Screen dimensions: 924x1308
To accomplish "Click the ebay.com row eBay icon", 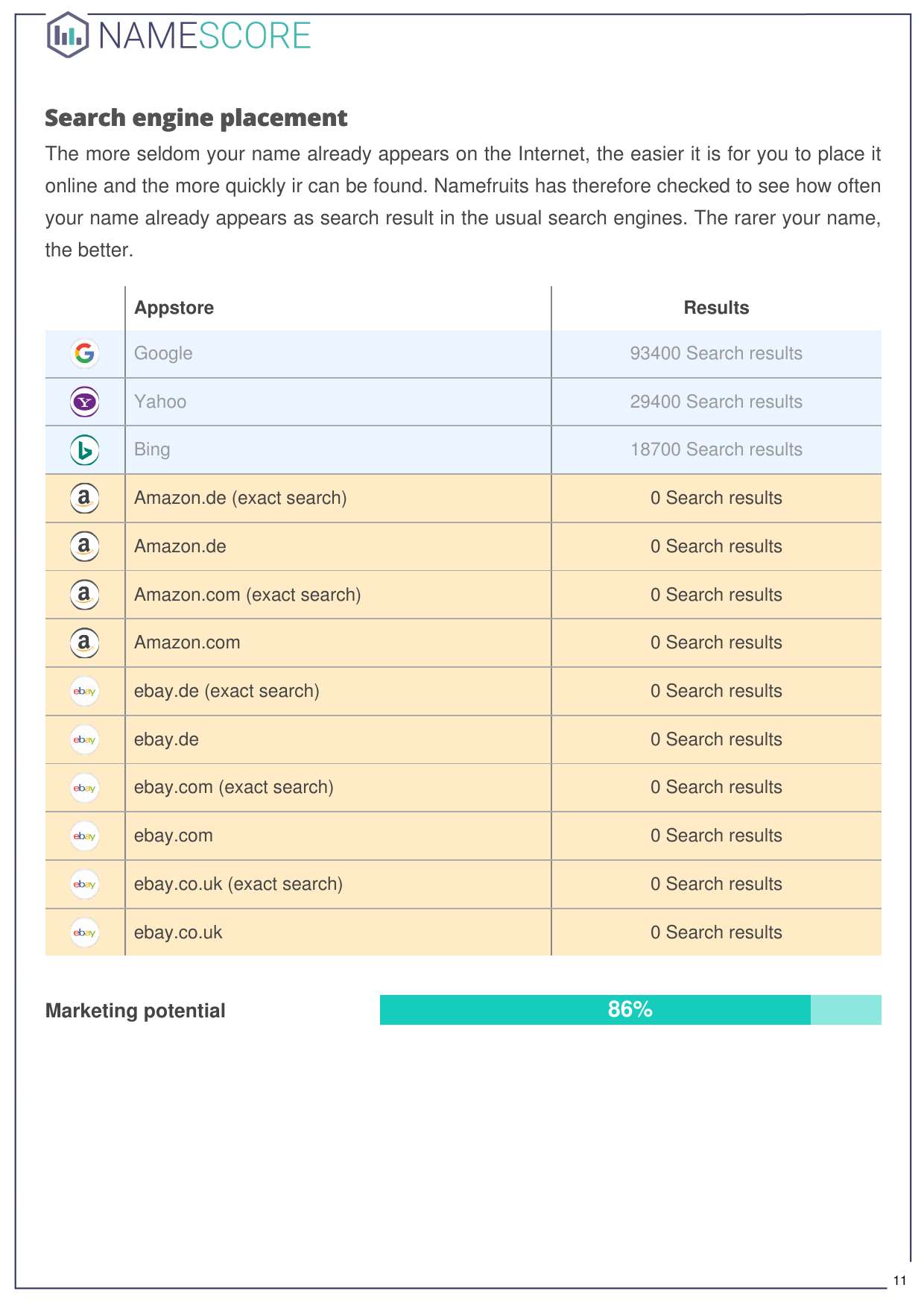I will pyautogui.click(x=85, y=835).
